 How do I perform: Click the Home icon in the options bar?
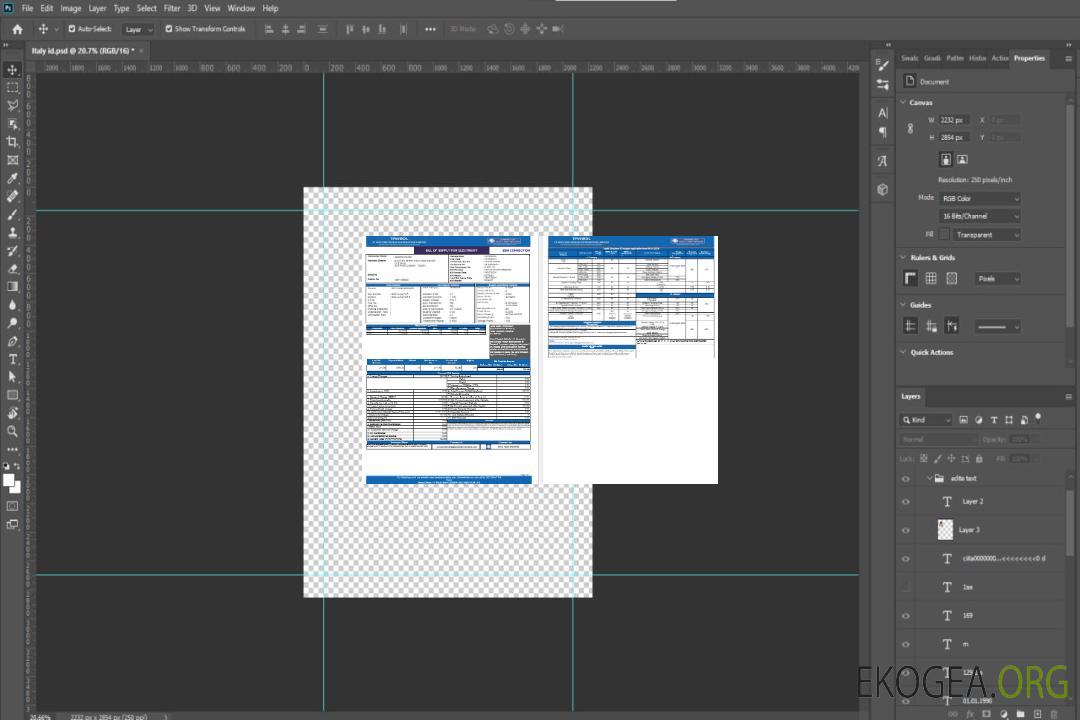point(17,29)
